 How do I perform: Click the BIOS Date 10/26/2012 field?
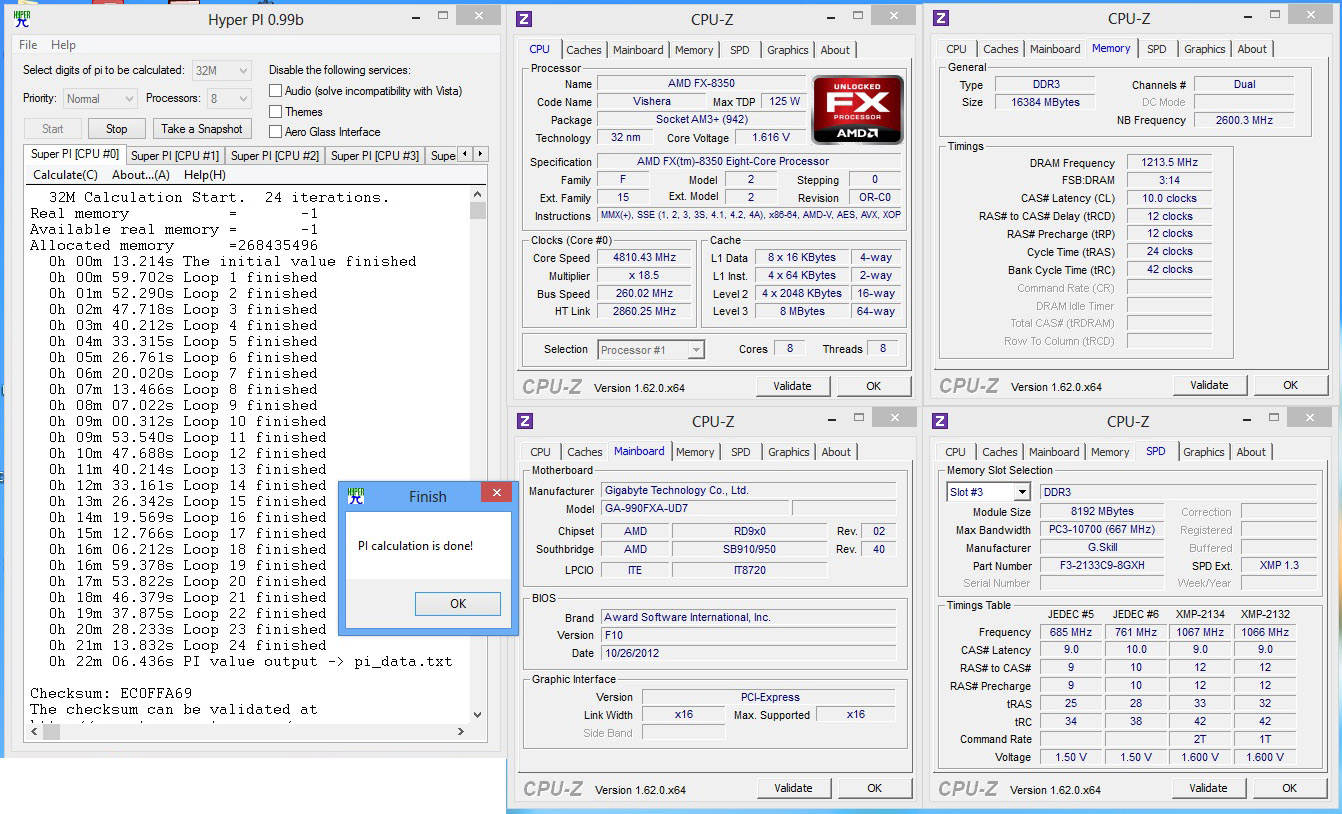point(749,653)
